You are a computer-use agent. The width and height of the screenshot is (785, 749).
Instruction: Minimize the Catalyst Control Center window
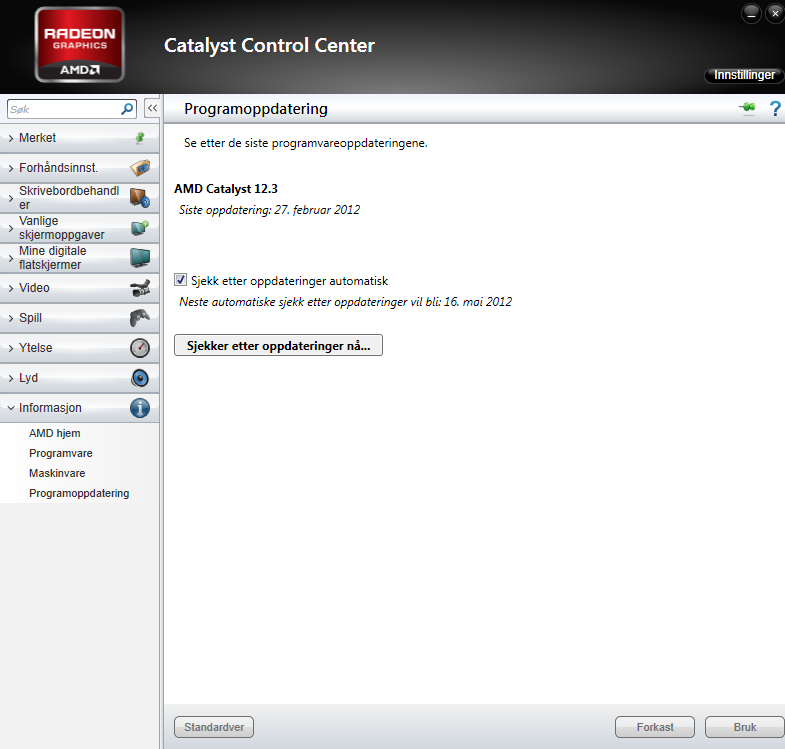pyautogui.click(x=751, y=14)
